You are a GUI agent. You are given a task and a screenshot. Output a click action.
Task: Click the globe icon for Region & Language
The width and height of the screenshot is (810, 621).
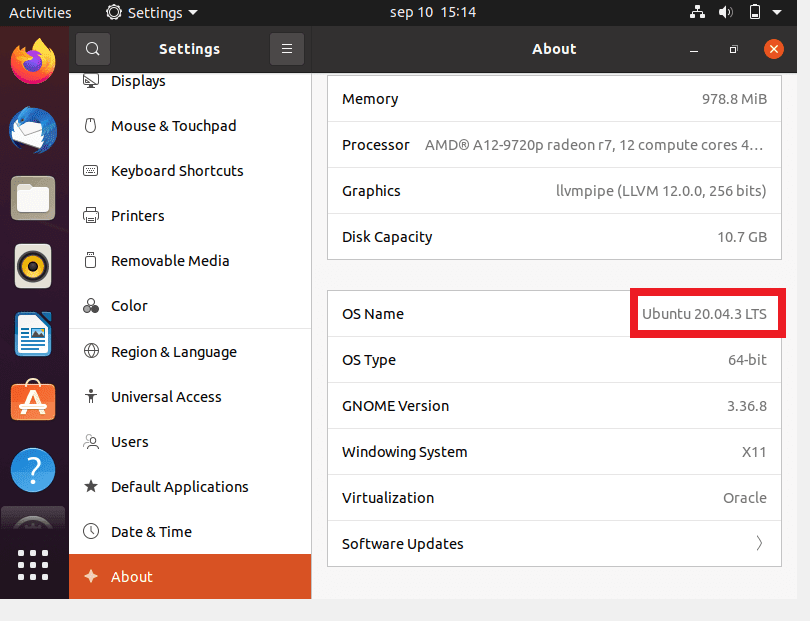point(91,351)
